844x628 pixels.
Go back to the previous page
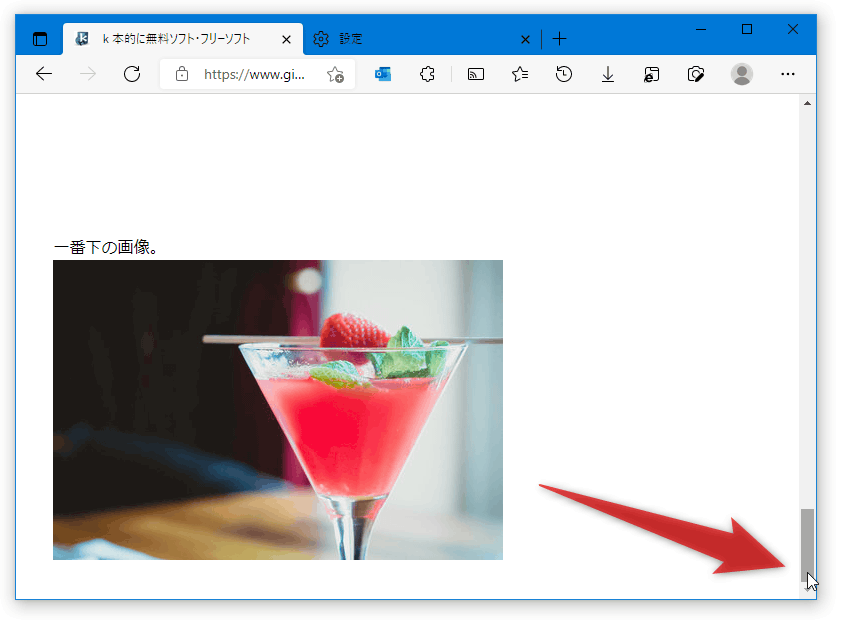(44, 74)
